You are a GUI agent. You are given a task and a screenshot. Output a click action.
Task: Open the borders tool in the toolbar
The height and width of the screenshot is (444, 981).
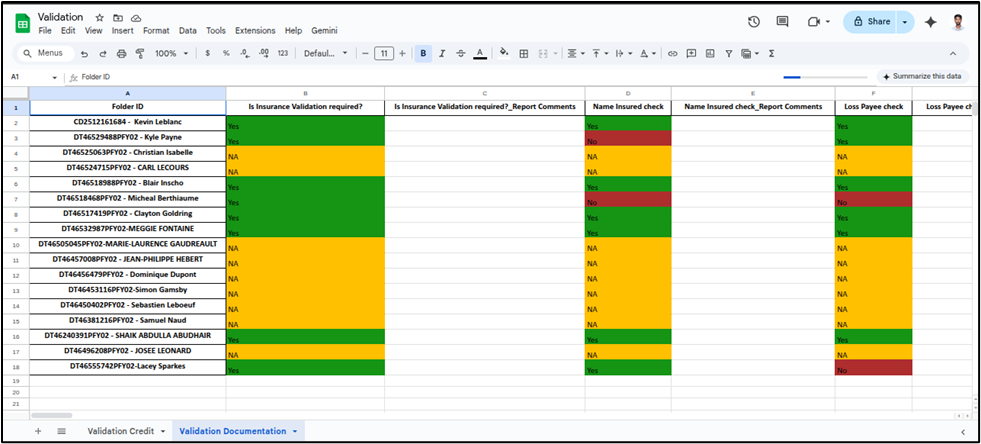tap(523, 53)
